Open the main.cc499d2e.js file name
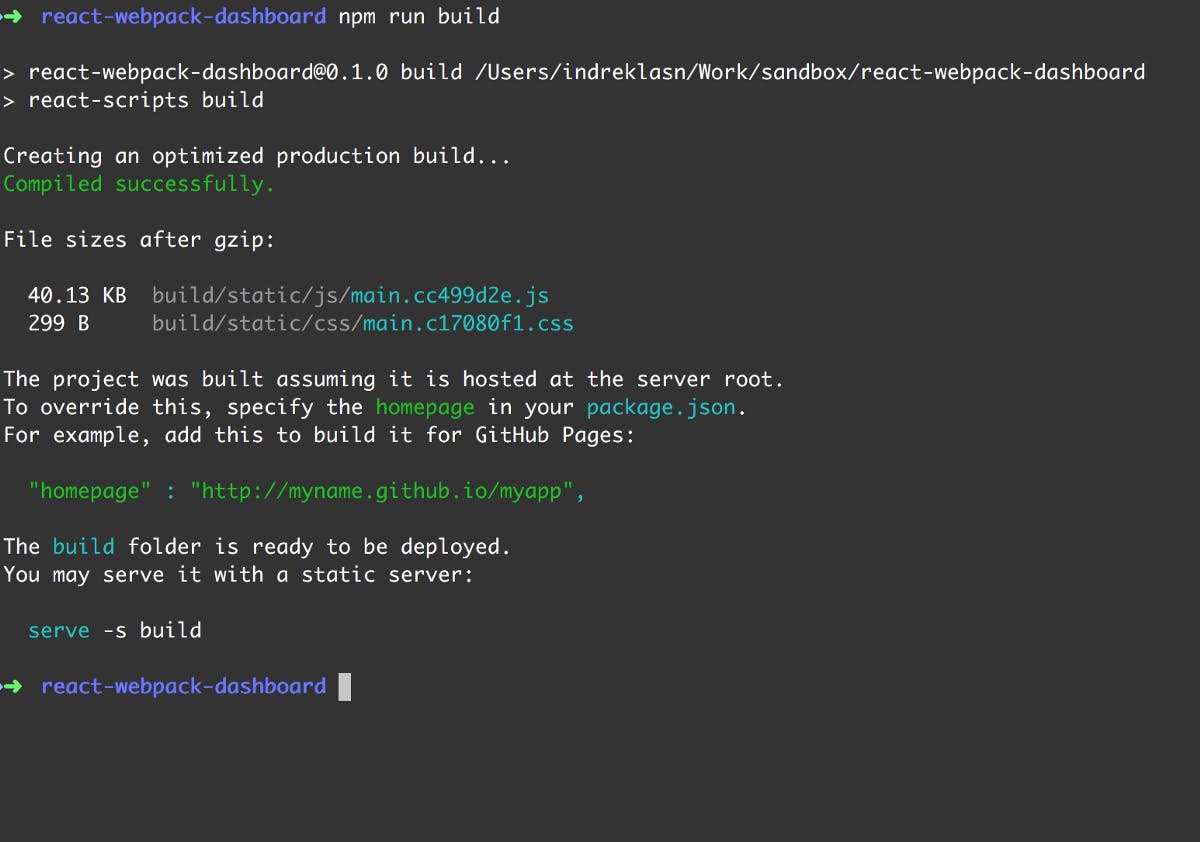1200x842 pixels. 449,296
